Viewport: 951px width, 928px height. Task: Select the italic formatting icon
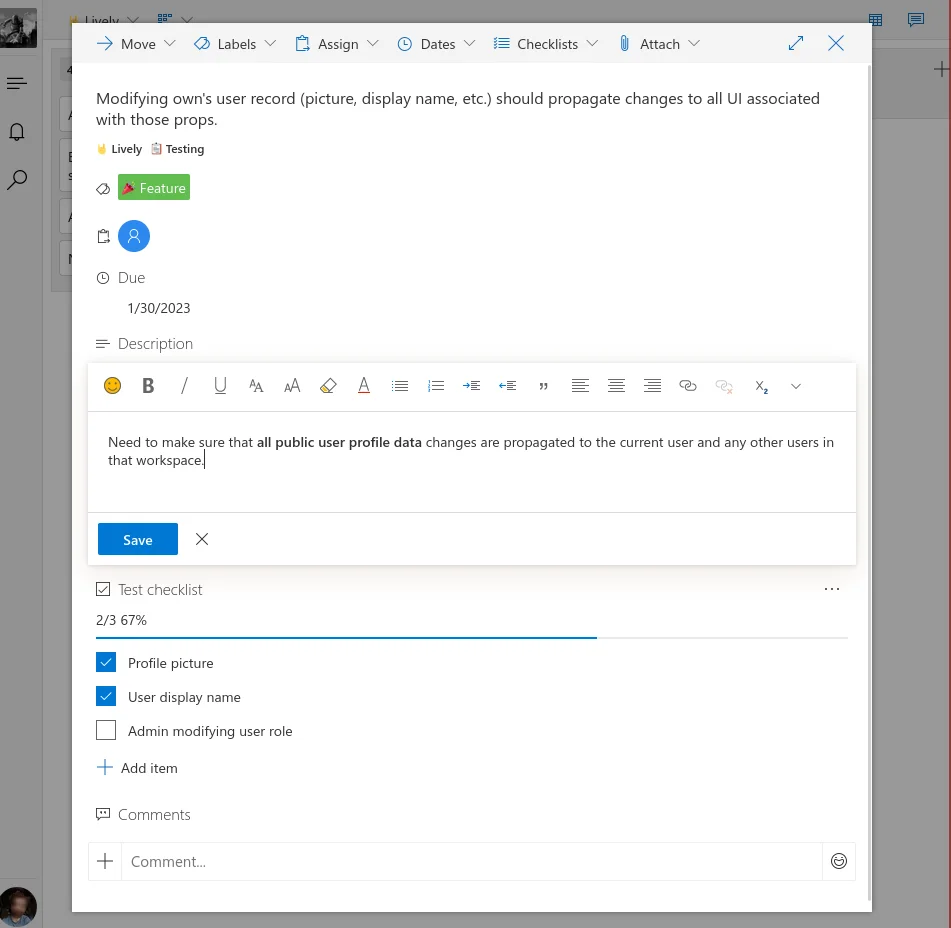point(184,386)
